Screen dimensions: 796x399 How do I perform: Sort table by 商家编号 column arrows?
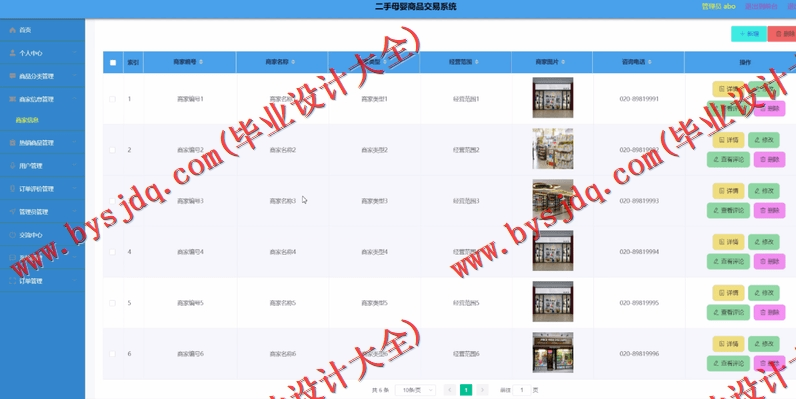[201, 62]
